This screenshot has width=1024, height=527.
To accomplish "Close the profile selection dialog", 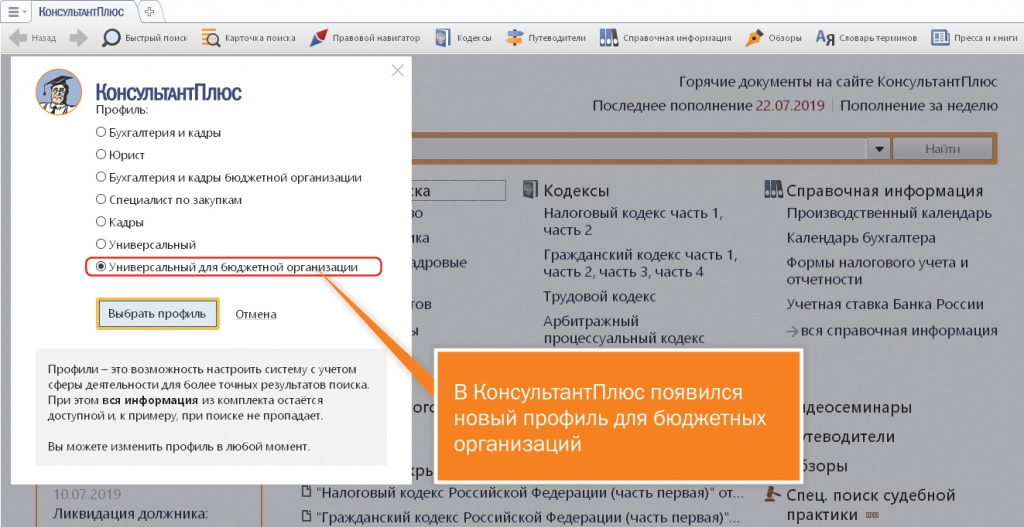I will click(398, 70).
